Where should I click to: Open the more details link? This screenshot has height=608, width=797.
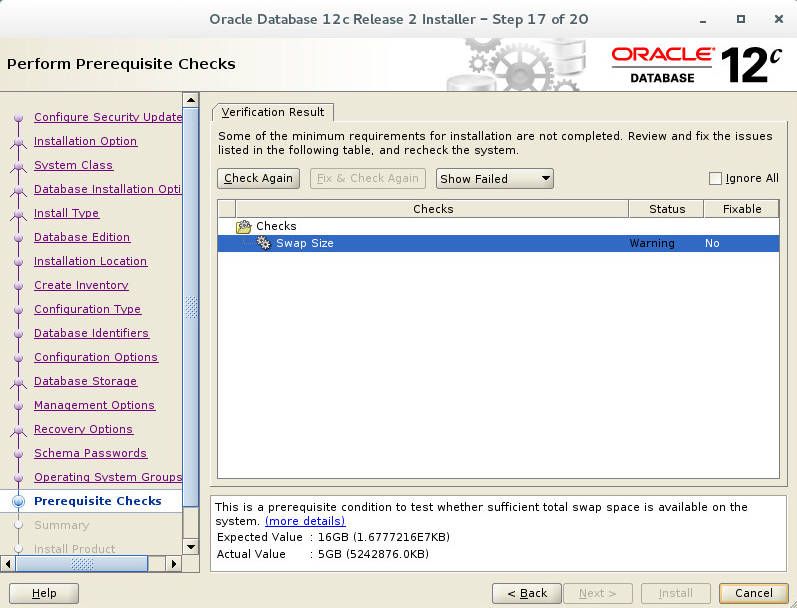tap(305, 521)
